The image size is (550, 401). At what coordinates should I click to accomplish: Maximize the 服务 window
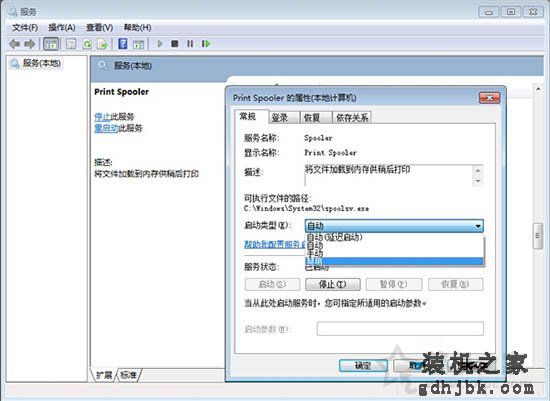click(511, 12)
